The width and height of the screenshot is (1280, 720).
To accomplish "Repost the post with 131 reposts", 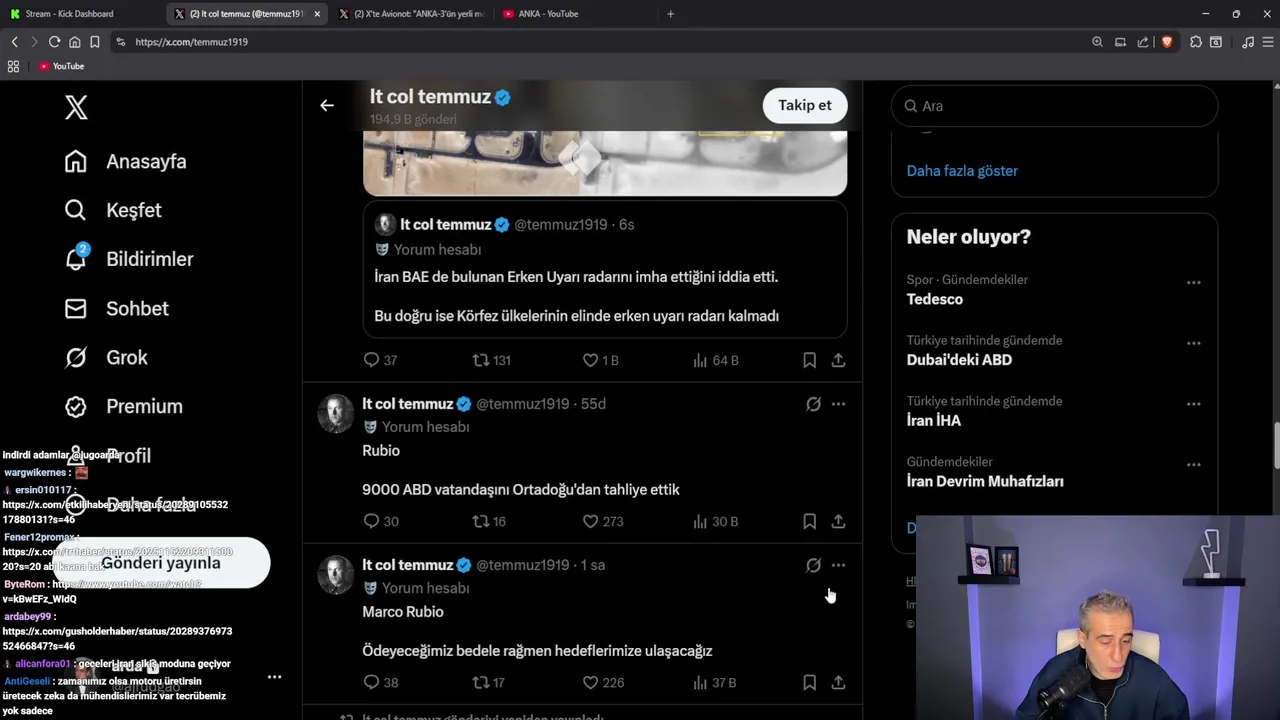I will pyautogui.click(x=491, y=360).
